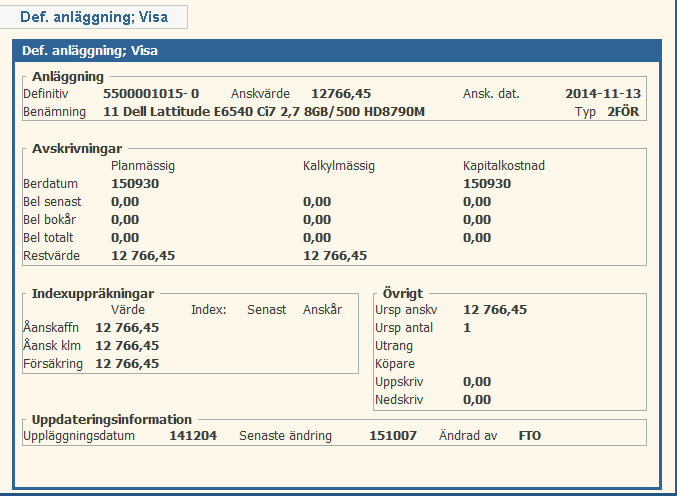Viewport: 677px width, 496px height.
Task: Click the Senast header in Indexuppräkningar
Action: pos(266,310)
